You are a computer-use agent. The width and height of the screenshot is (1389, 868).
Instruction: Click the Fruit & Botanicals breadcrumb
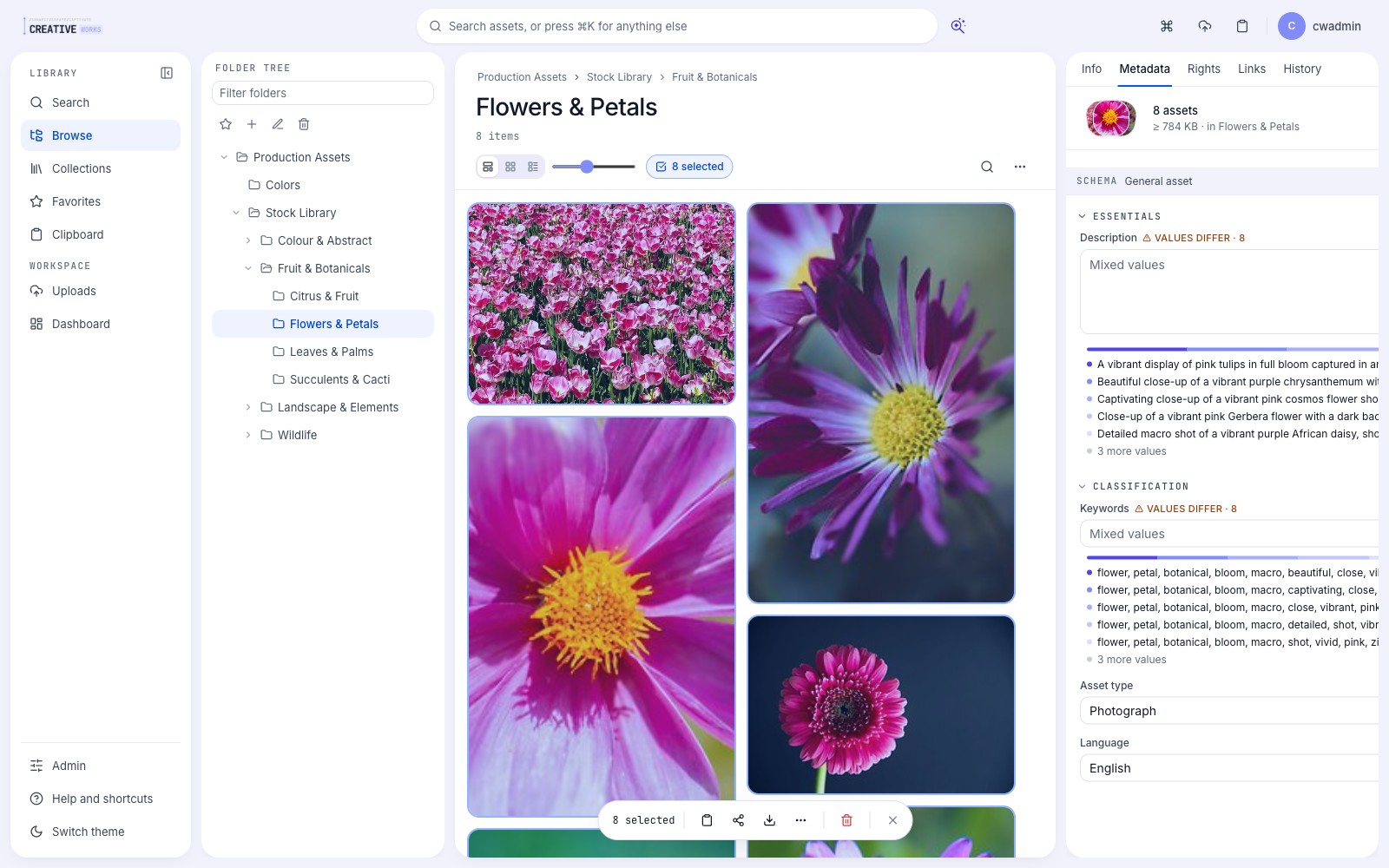pos(714,77)
